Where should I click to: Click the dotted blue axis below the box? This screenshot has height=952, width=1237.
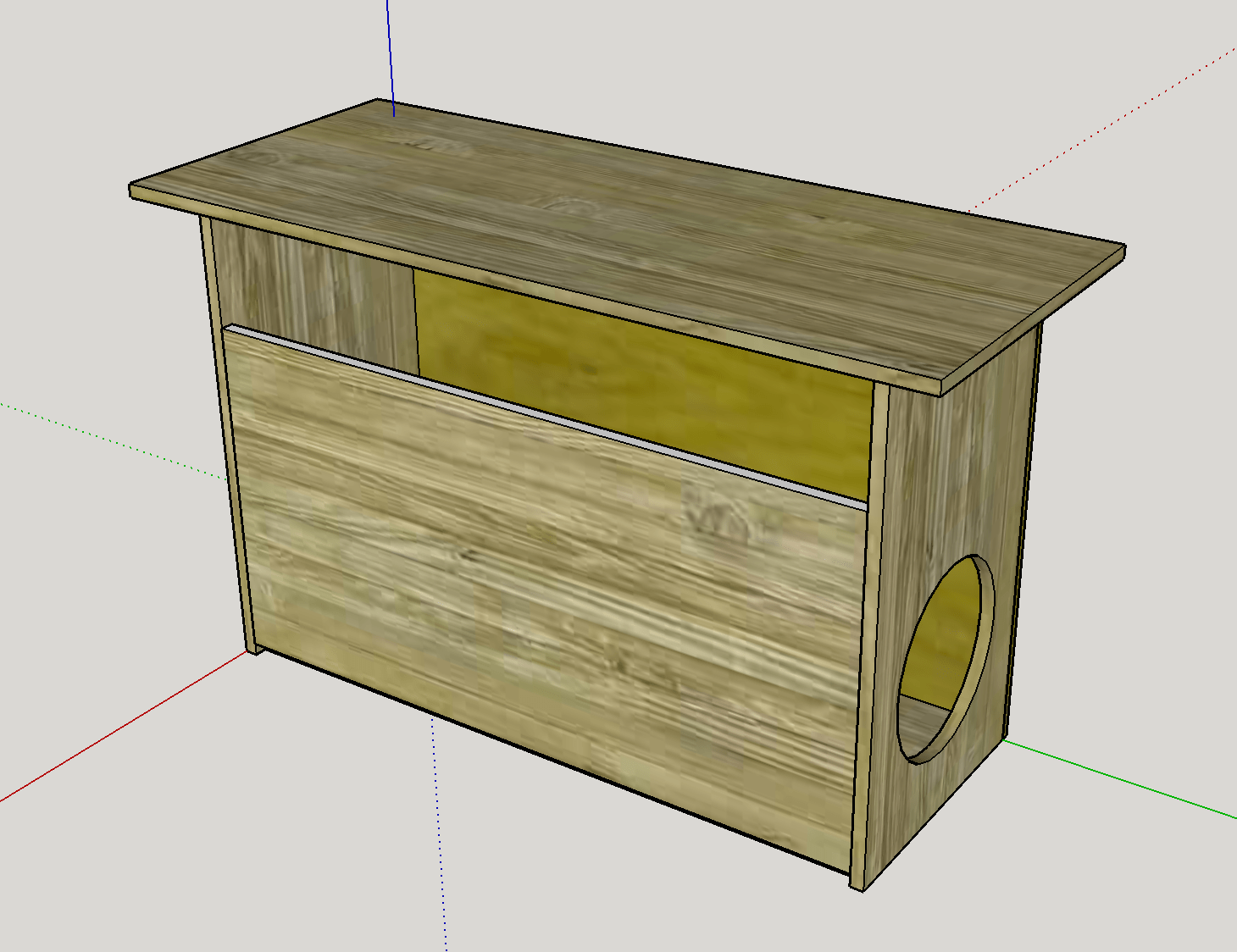coord(439,834)
